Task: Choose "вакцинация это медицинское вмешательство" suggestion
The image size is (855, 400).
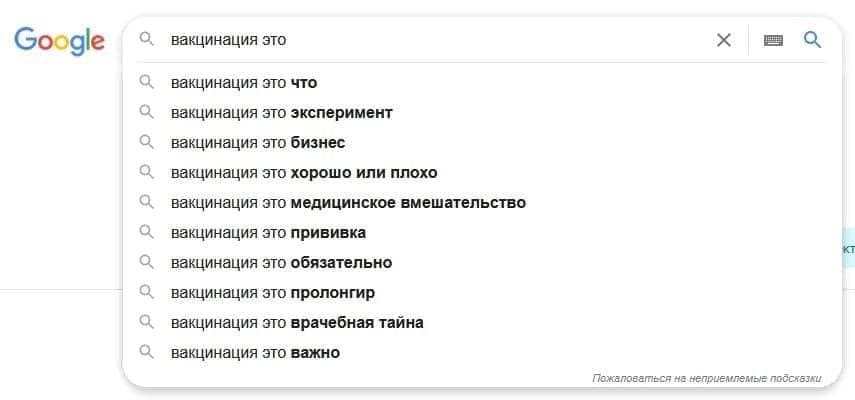Action: coord(347,203)
